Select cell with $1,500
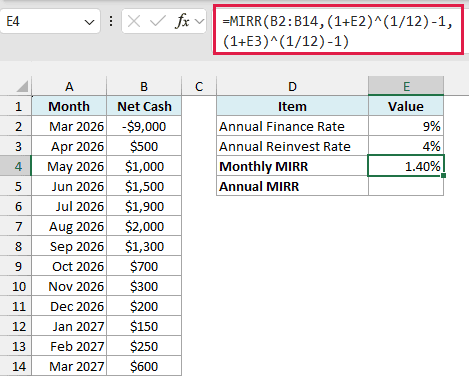 point(144,186)
